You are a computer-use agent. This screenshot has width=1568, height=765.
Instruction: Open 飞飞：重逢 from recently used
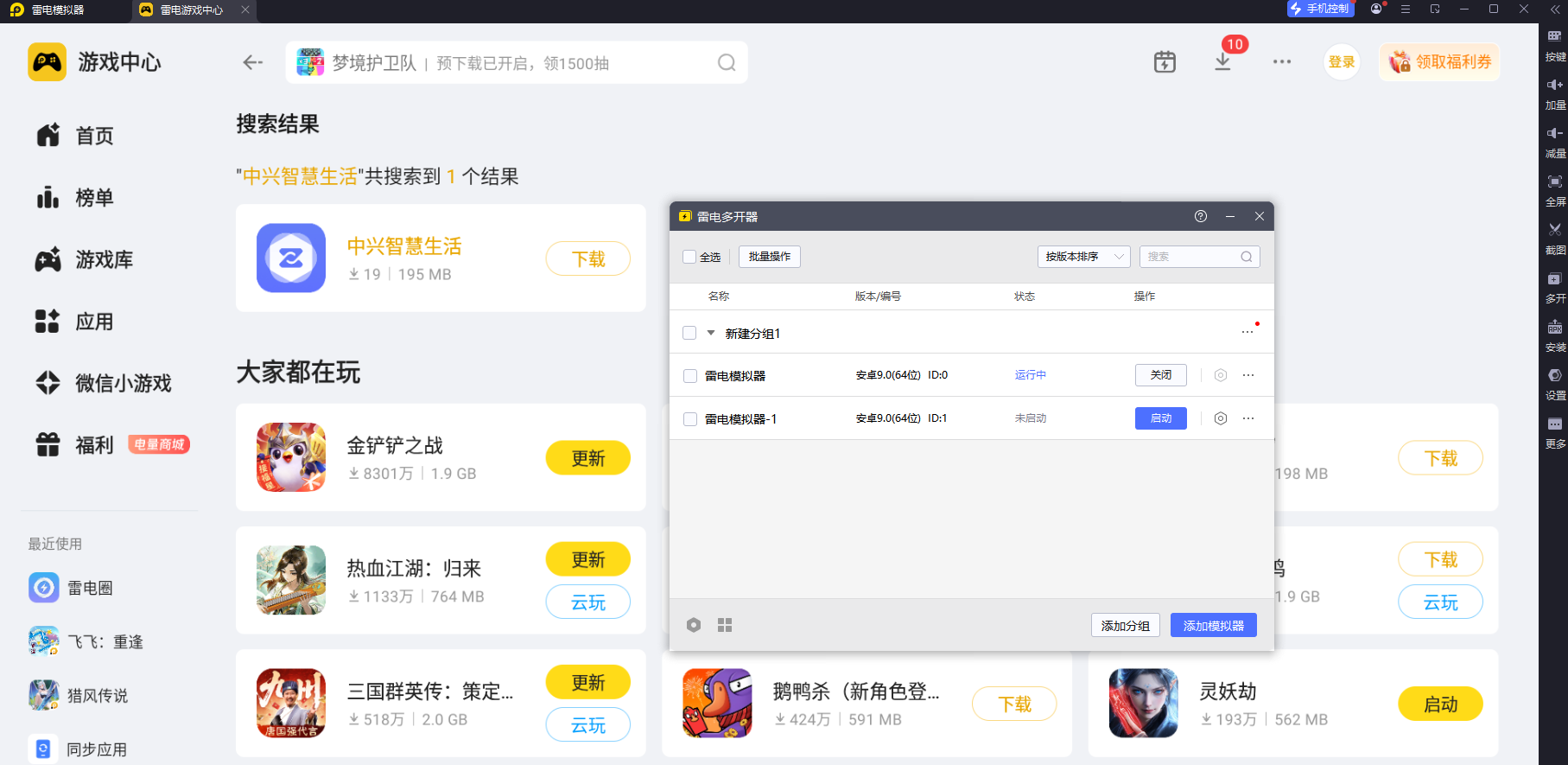86,641
